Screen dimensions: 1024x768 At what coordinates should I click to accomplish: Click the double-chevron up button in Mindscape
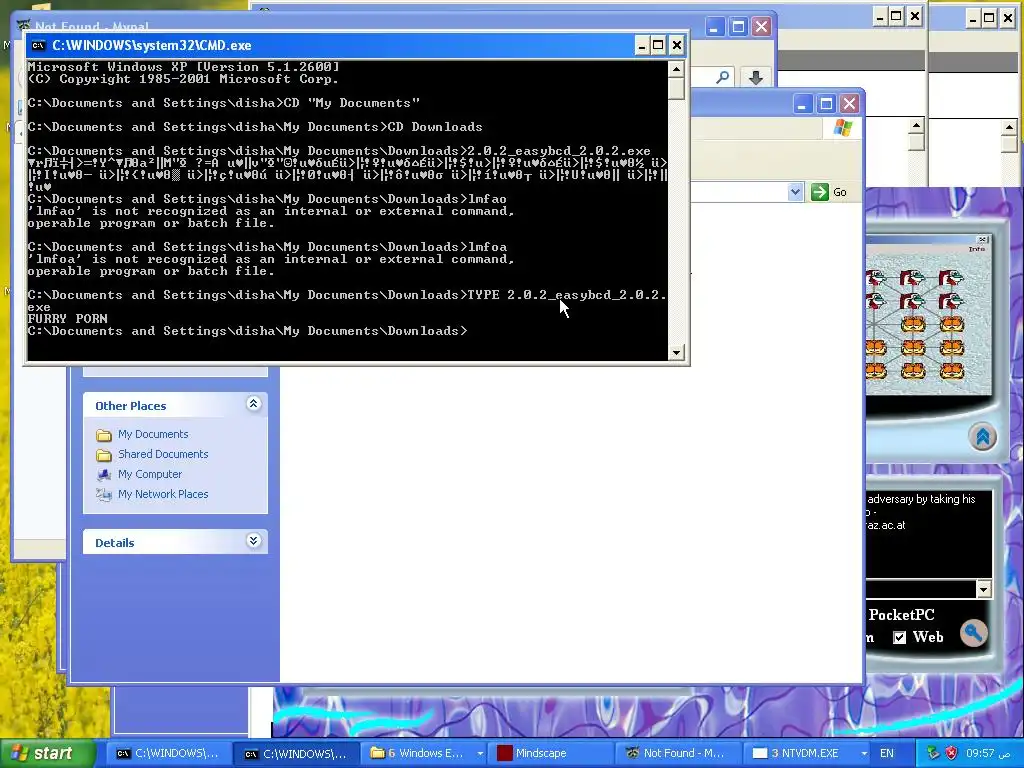pyautogui.click(x=983, y=436)
